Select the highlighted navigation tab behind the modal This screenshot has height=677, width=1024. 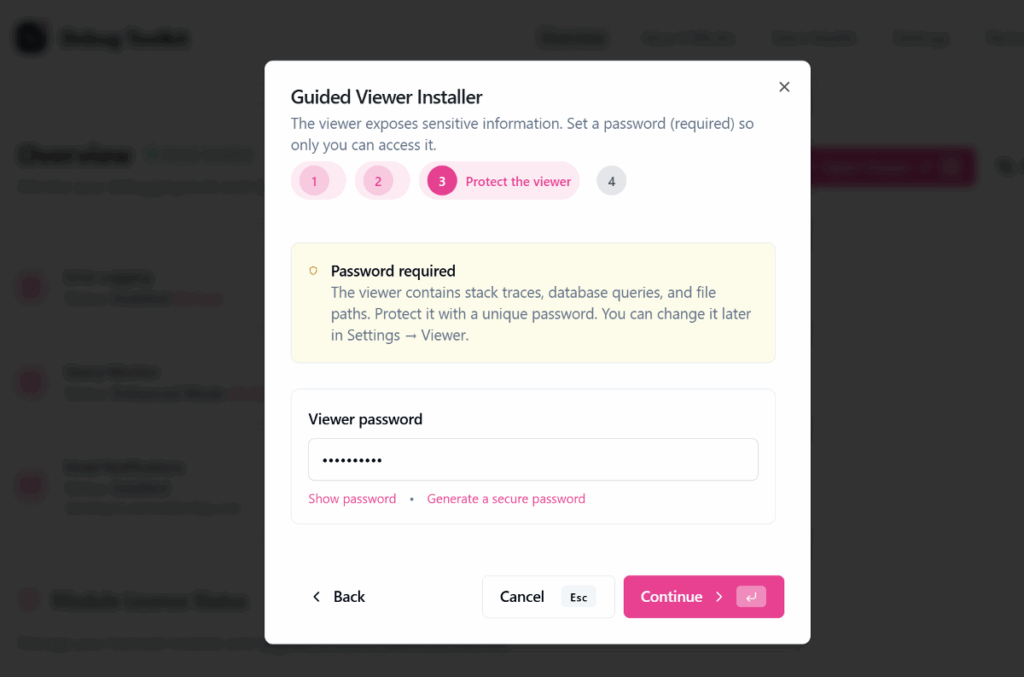(572, 37)
